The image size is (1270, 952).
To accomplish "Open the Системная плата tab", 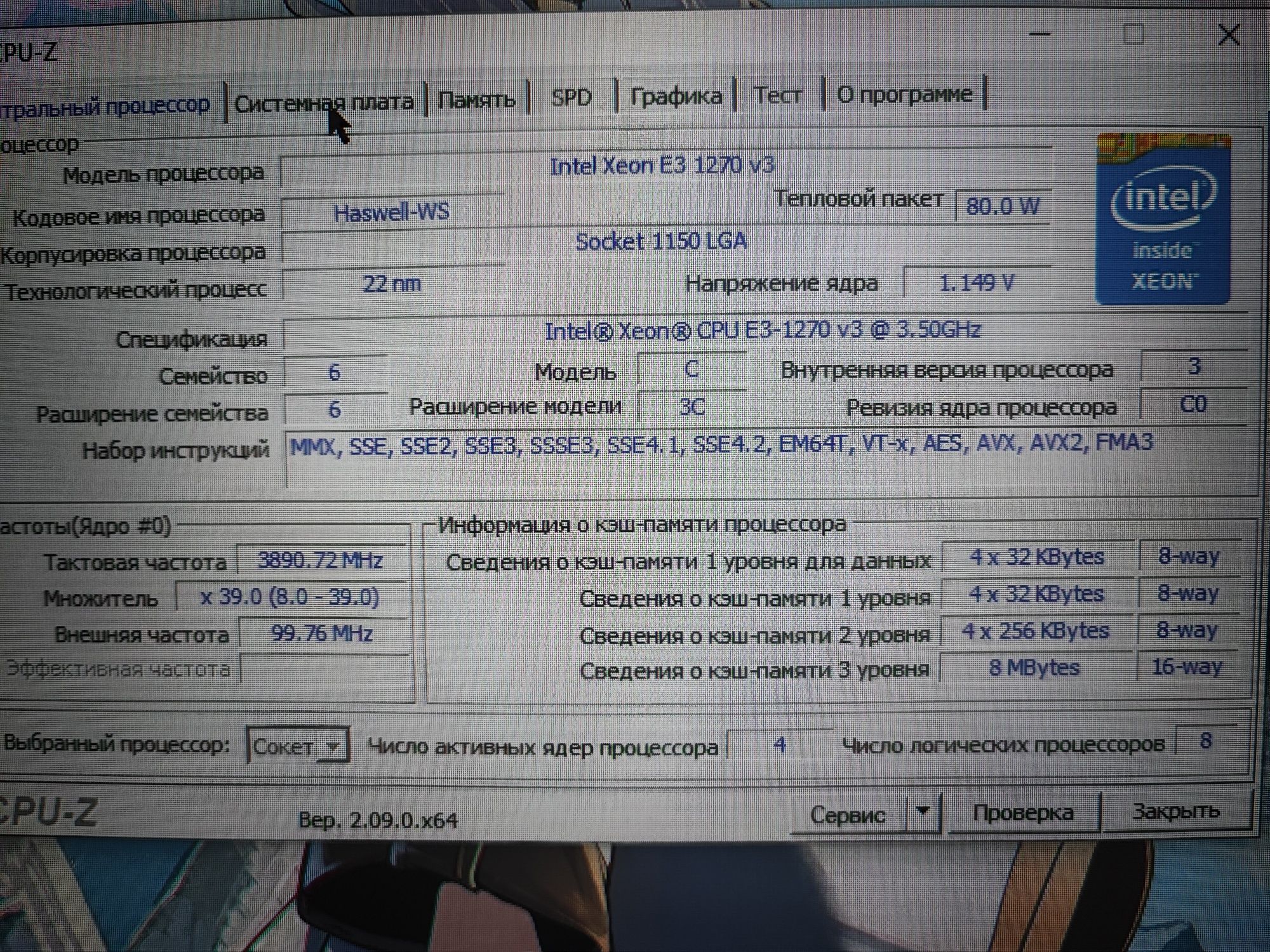I will (x=324, y=102).
